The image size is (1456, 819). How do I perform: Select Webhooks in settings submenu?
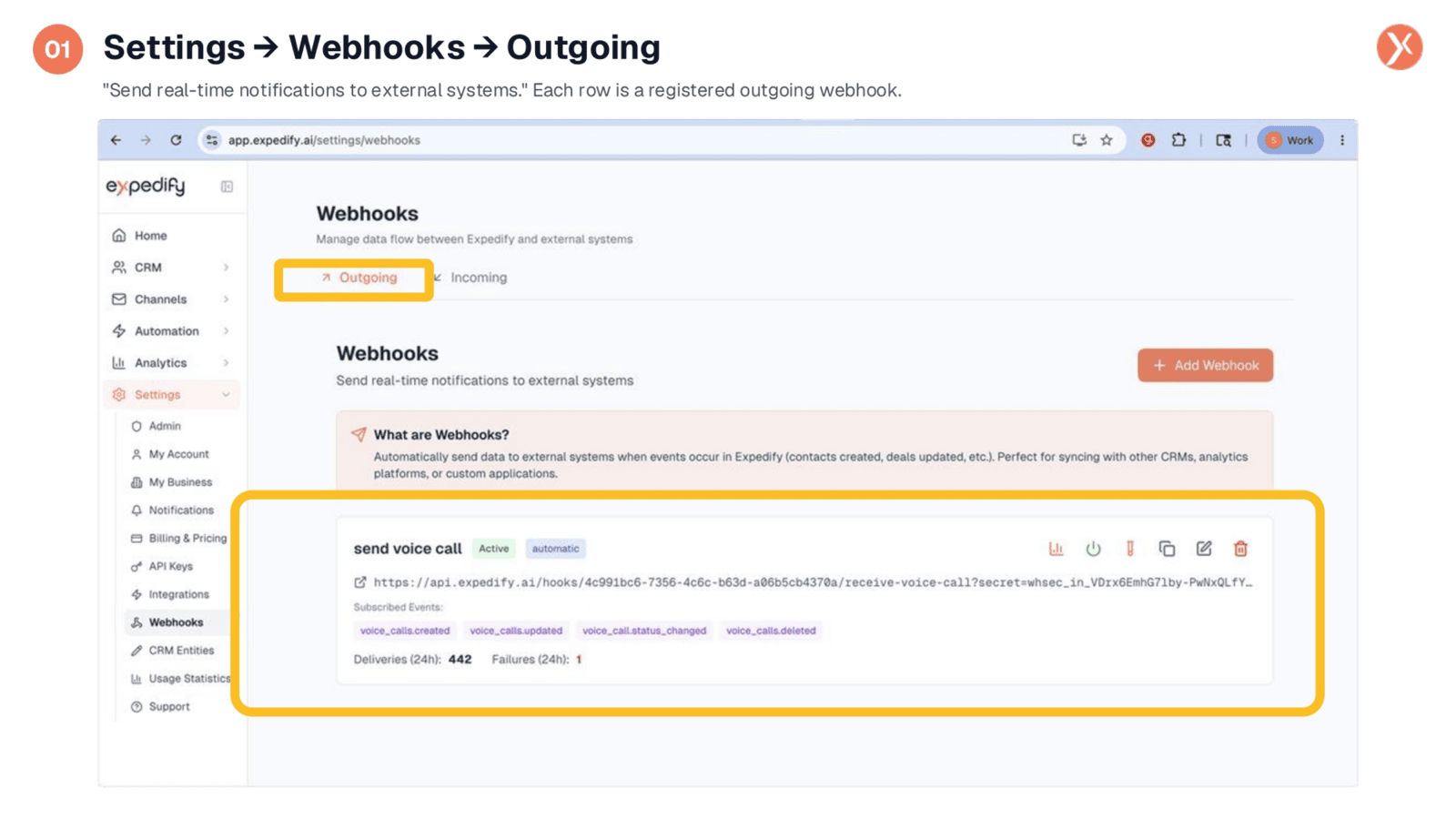pos(176,622)
